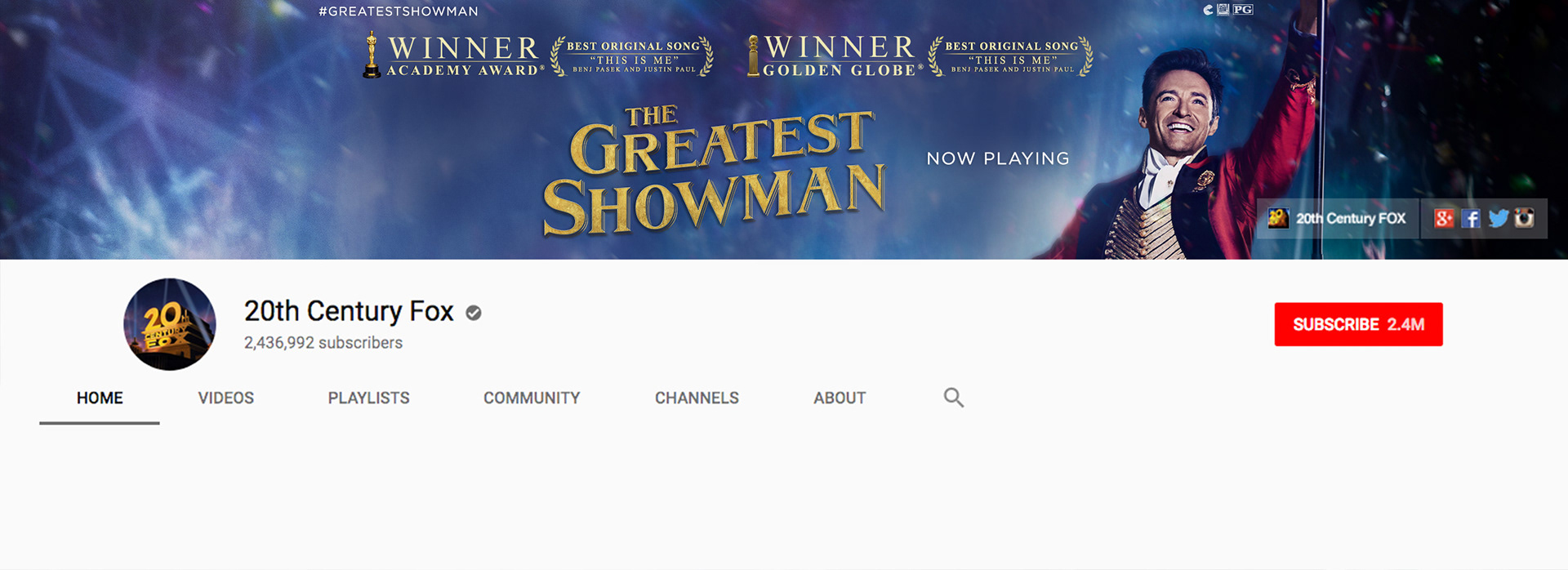1568x570 pixels.
Task: Switch to the Home tab
Action: tap(100, 398)
